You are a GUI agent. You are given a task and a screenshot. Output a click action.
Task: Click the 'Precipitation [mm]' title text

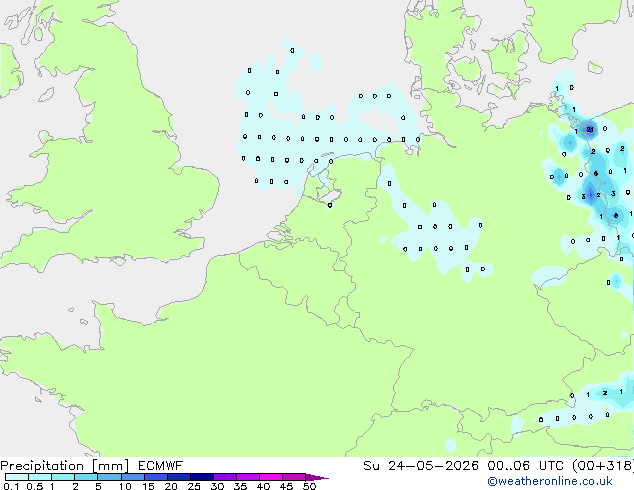click(x=65, y=466)
